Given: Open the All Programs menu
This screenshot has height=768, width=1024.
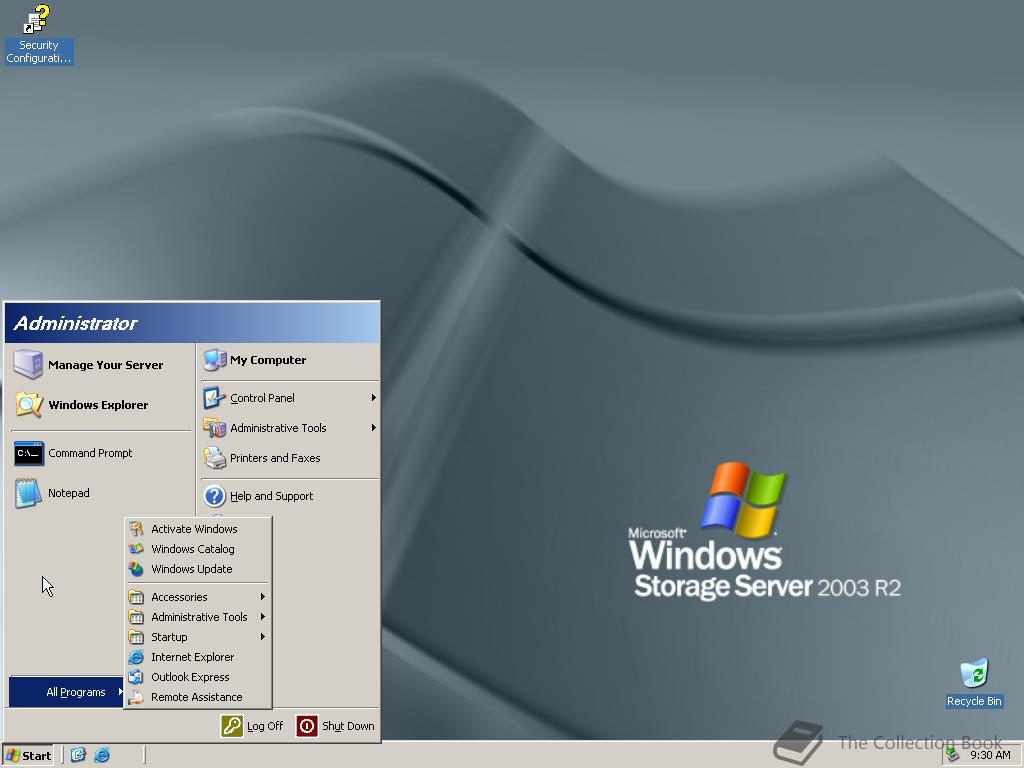Looking at the screenshot, I should [x=66, y=692].
